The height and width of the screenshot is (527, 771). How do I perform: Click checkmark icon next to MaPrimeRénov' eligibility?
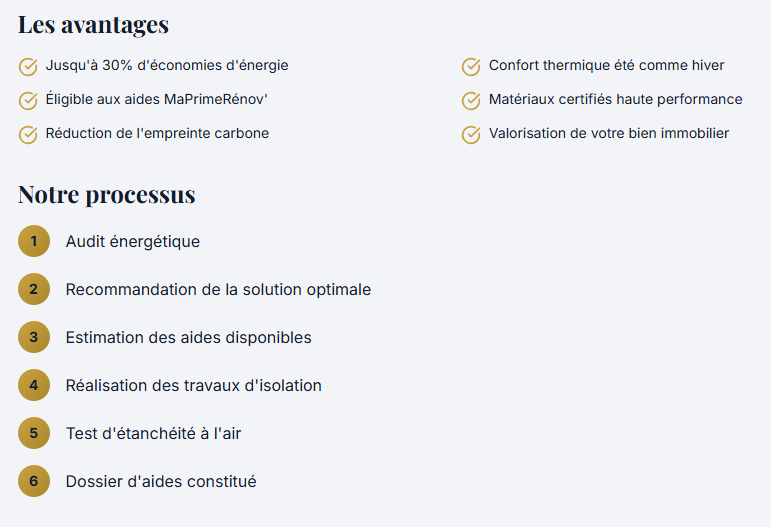(28, 101)
